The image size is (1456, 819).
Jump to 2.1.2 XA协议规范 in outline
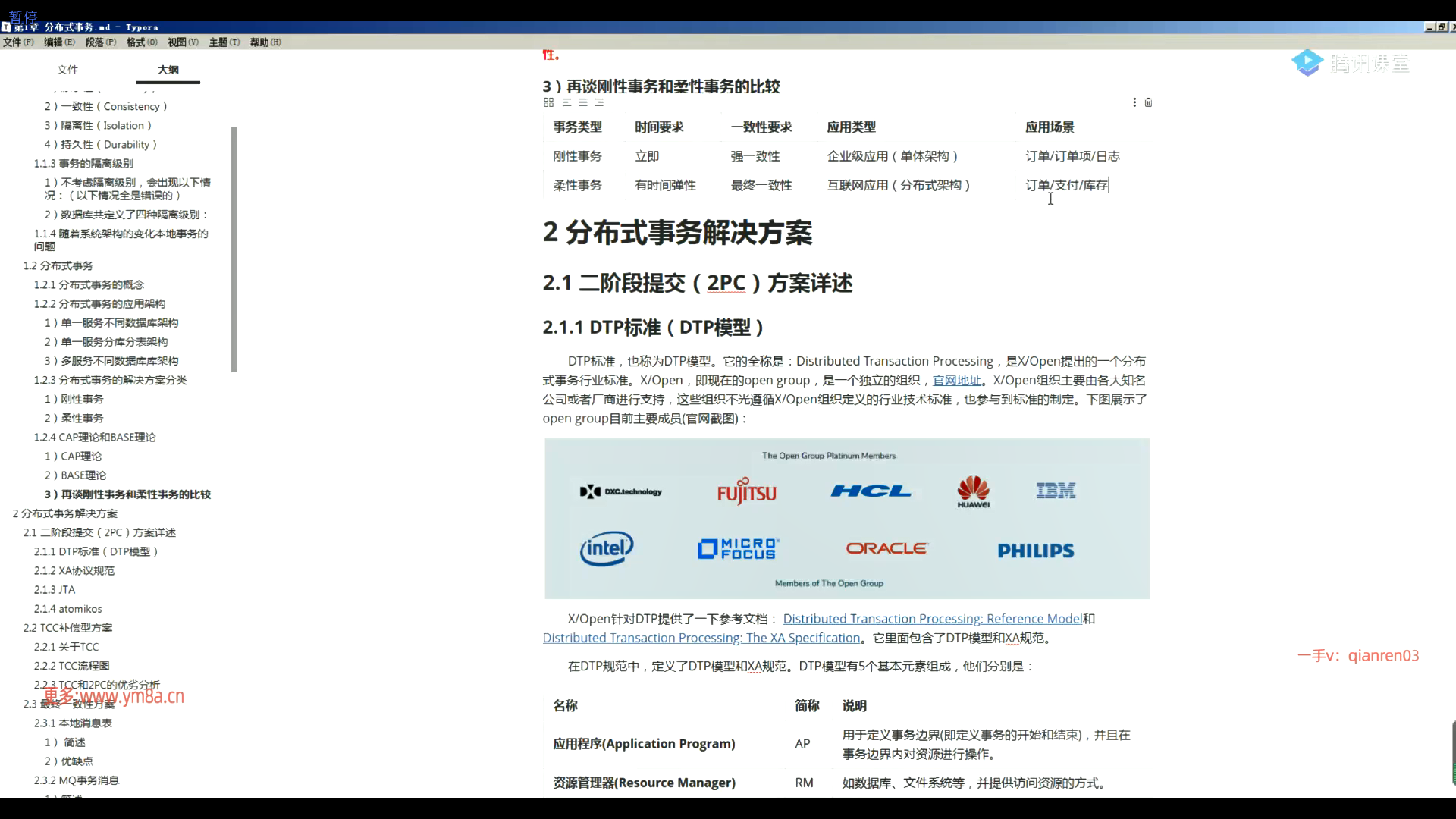point(74,571)
